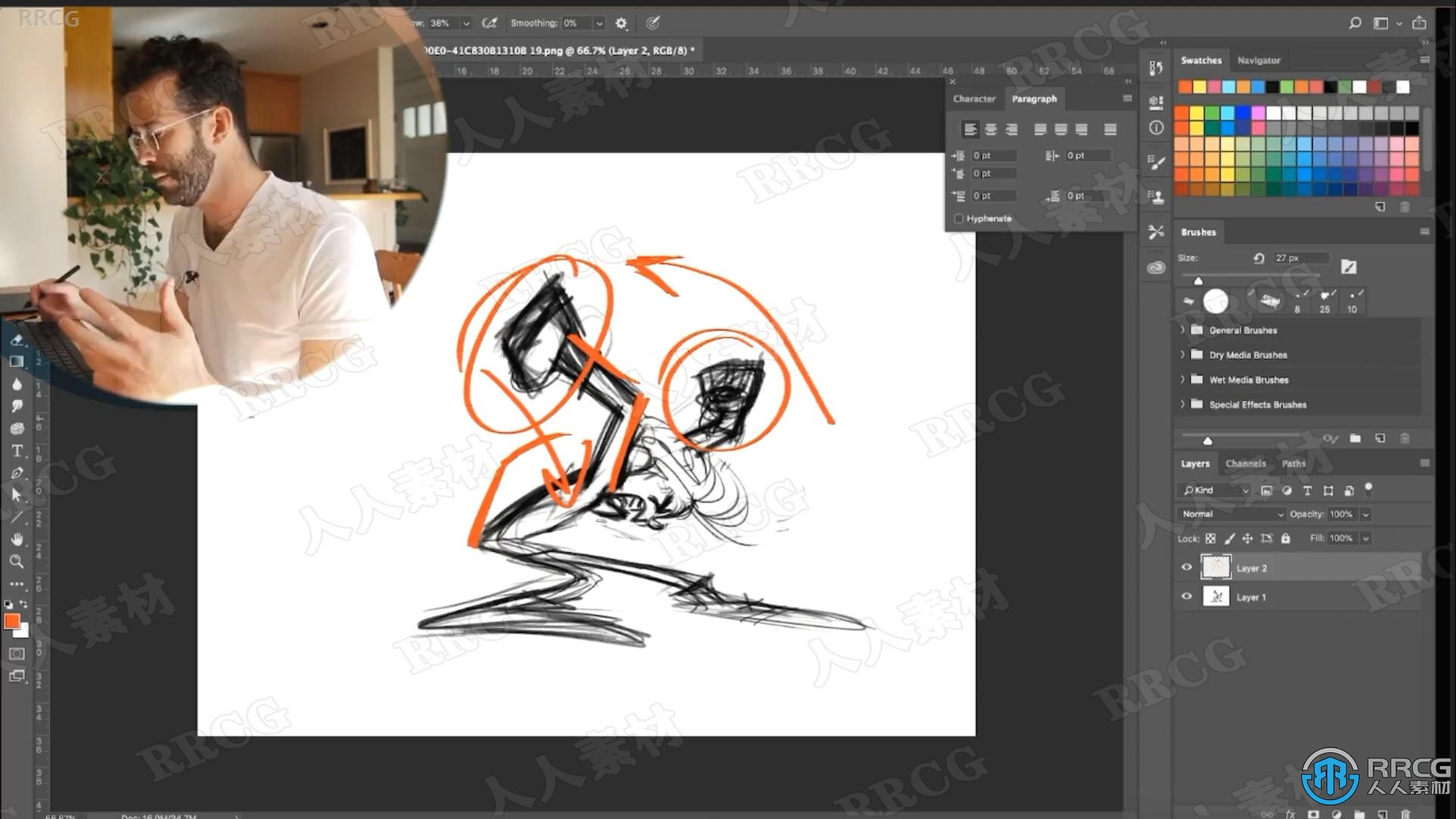Open the white background color picker
Image resolution: width=1456 pixels, height=819 pixels.
point(24,632)
